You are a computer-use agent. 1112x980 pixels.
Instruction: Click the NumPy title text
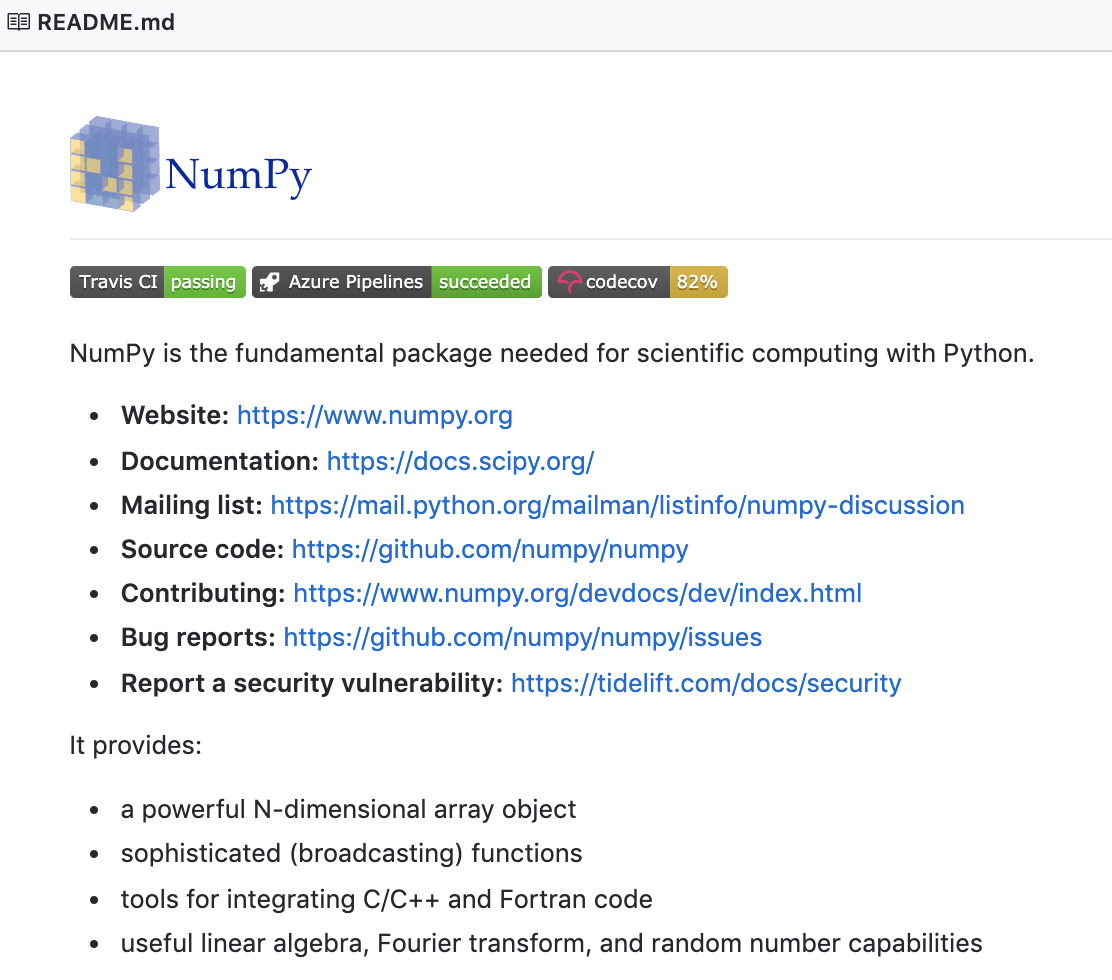click(238, 176)
